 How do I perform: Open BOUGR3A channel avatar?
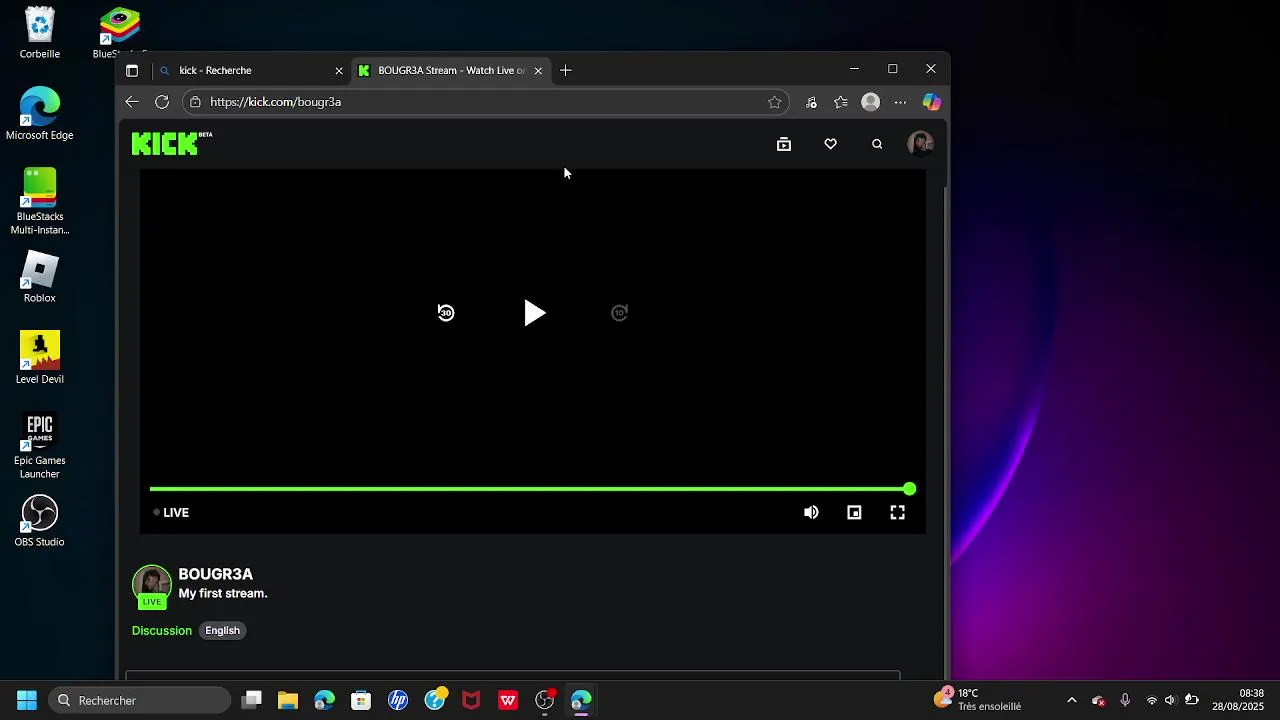point(152,585)
